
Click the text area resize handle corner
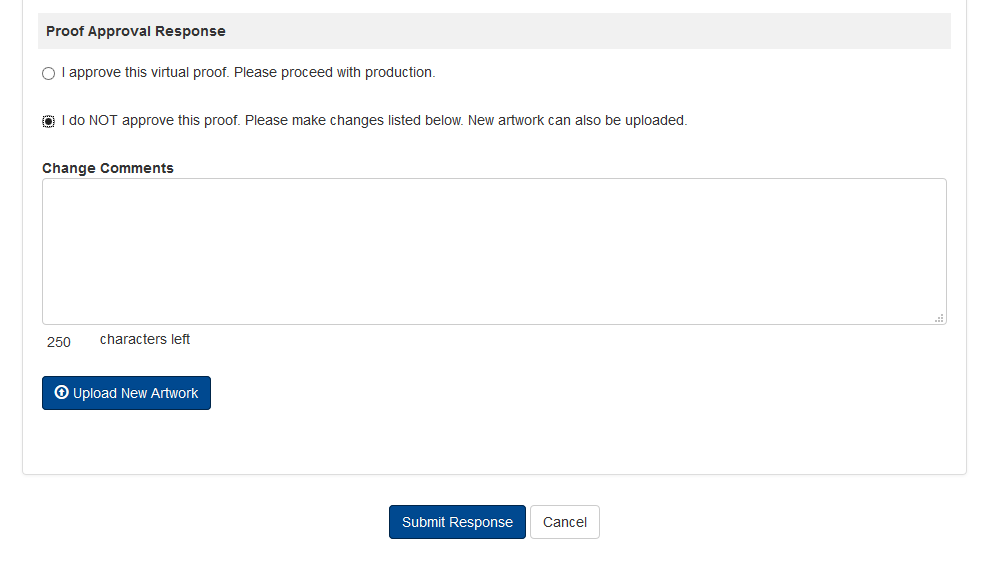[939, 318]
